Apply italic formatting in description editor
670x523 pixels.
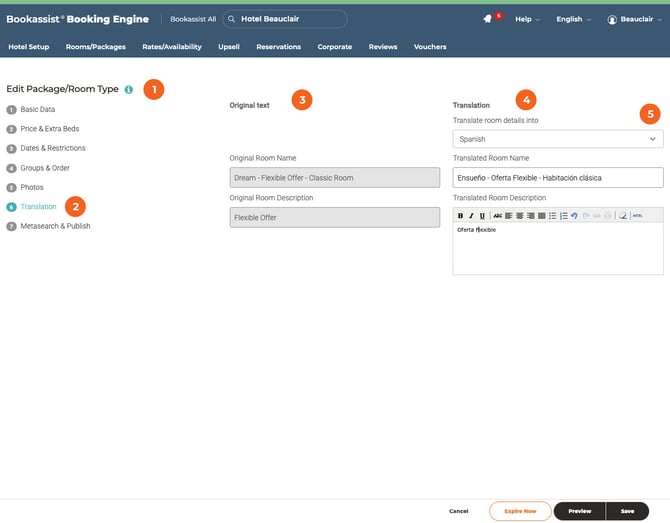coord(471,215)
